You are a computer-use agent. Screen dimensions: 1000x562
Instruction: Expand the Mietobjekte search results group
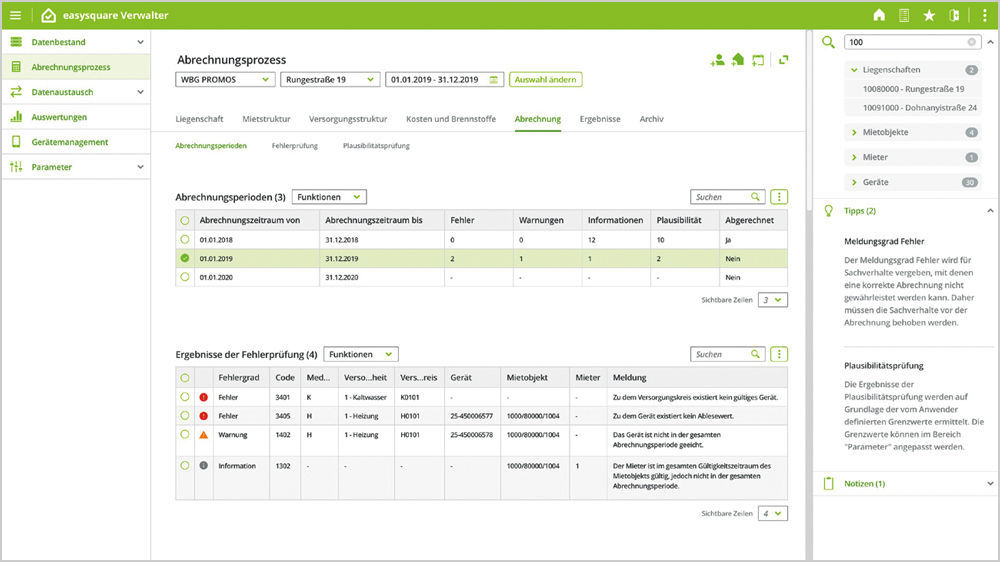coord(853,132)
